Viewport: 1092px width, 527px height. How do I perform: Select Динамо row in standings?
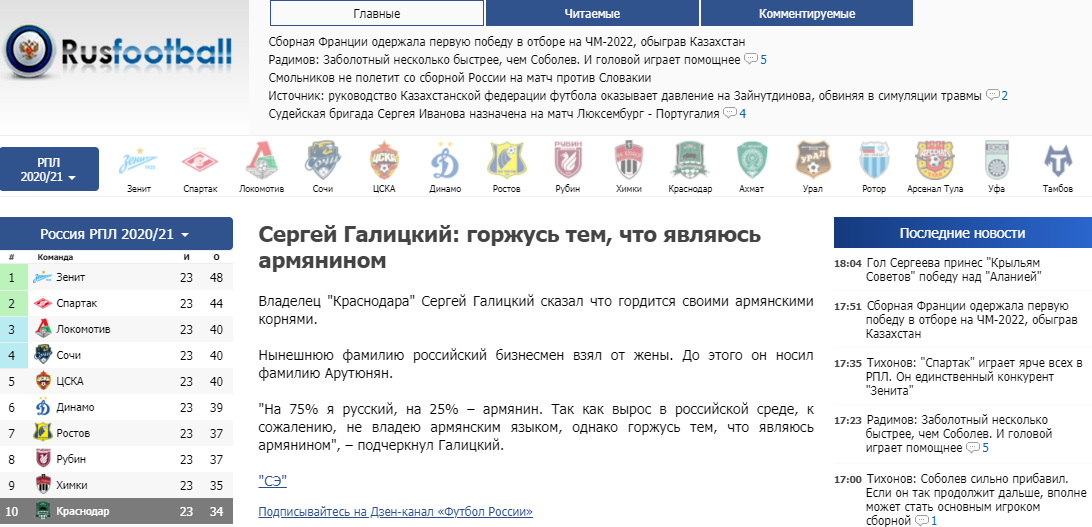116,407
